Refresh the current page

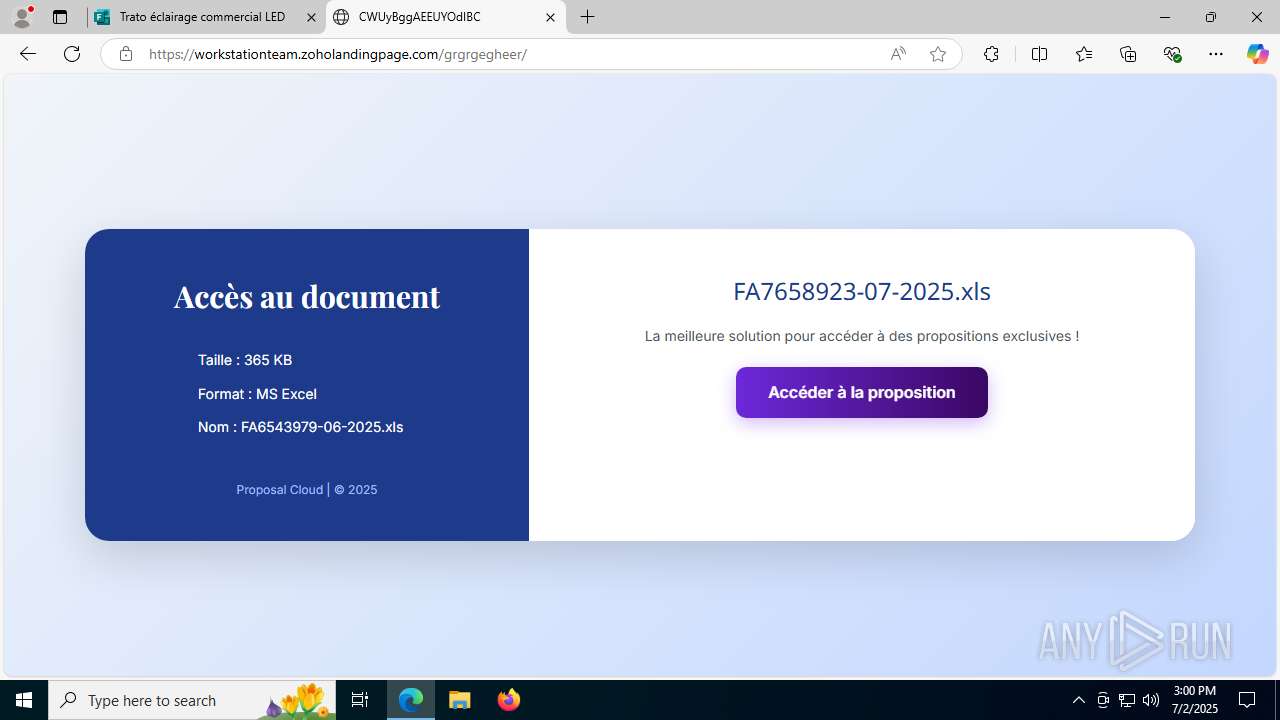coord(72,54)
